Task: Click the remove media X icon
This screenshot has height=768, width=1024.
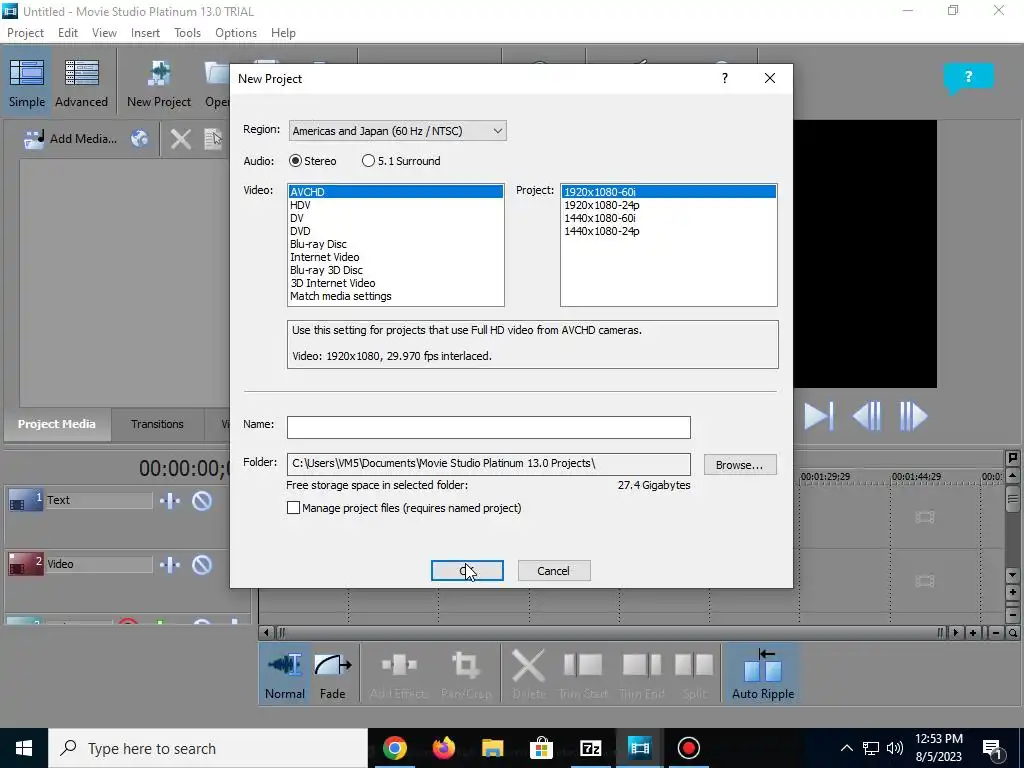Action: point(181,138)
